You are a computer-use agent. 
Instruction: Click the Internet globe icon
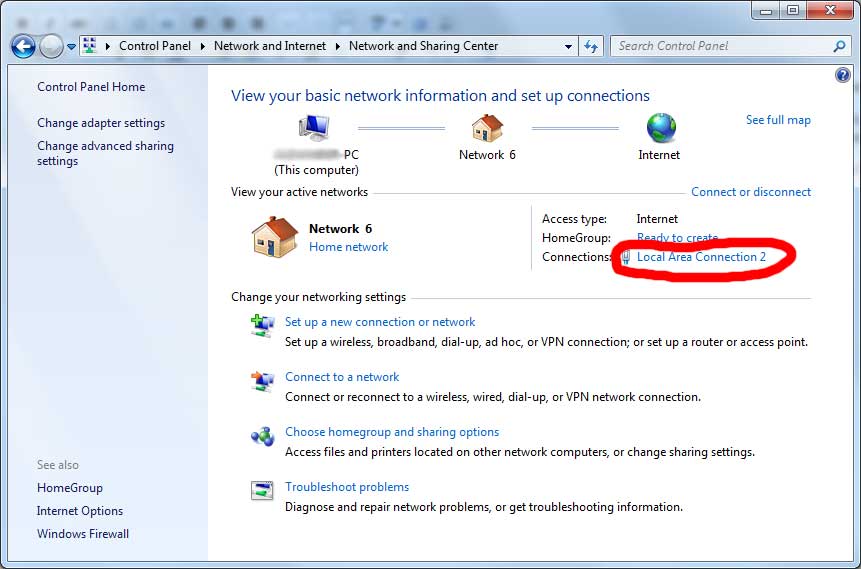coord(661,127)
